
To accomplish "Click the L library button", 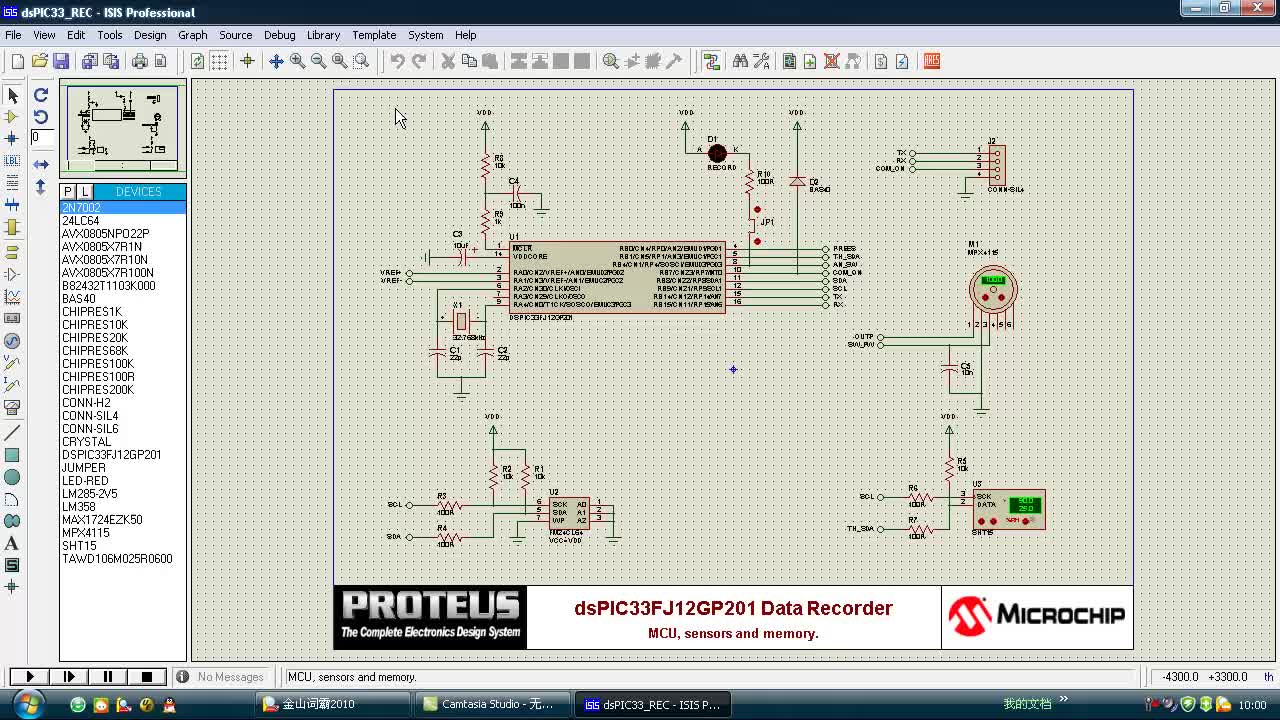I will click(85, 192).
